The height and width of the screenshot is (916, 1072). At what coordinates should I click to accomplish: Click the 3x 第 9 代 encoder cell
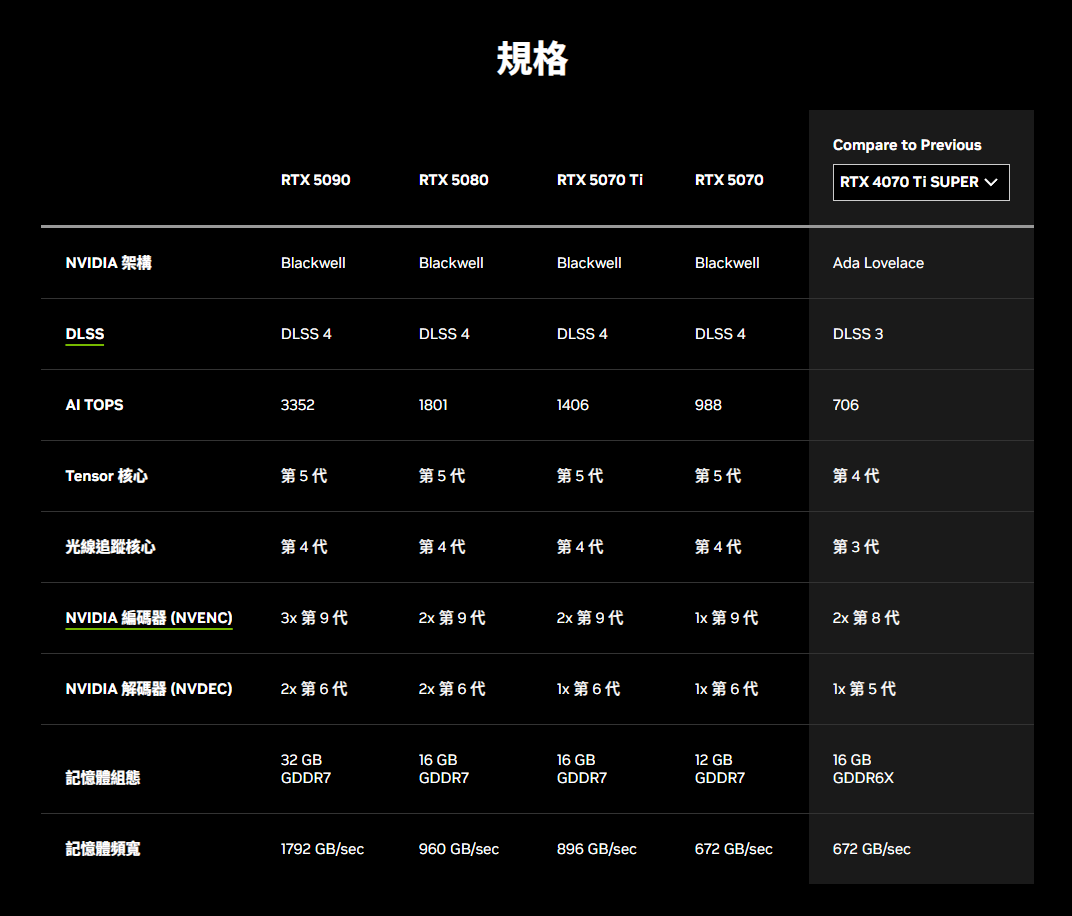(x=314, y=618)
